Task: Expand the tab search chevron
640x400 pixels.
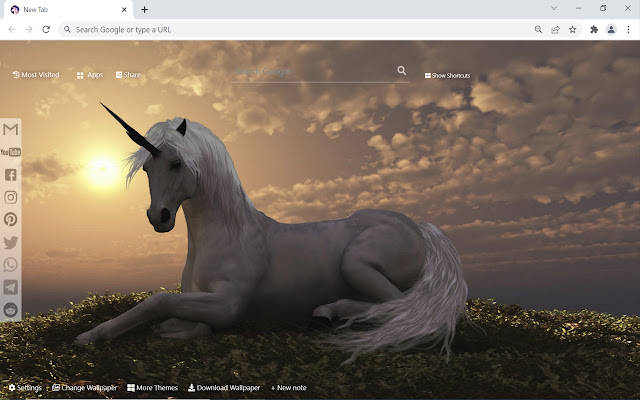Action: (554, 8)
